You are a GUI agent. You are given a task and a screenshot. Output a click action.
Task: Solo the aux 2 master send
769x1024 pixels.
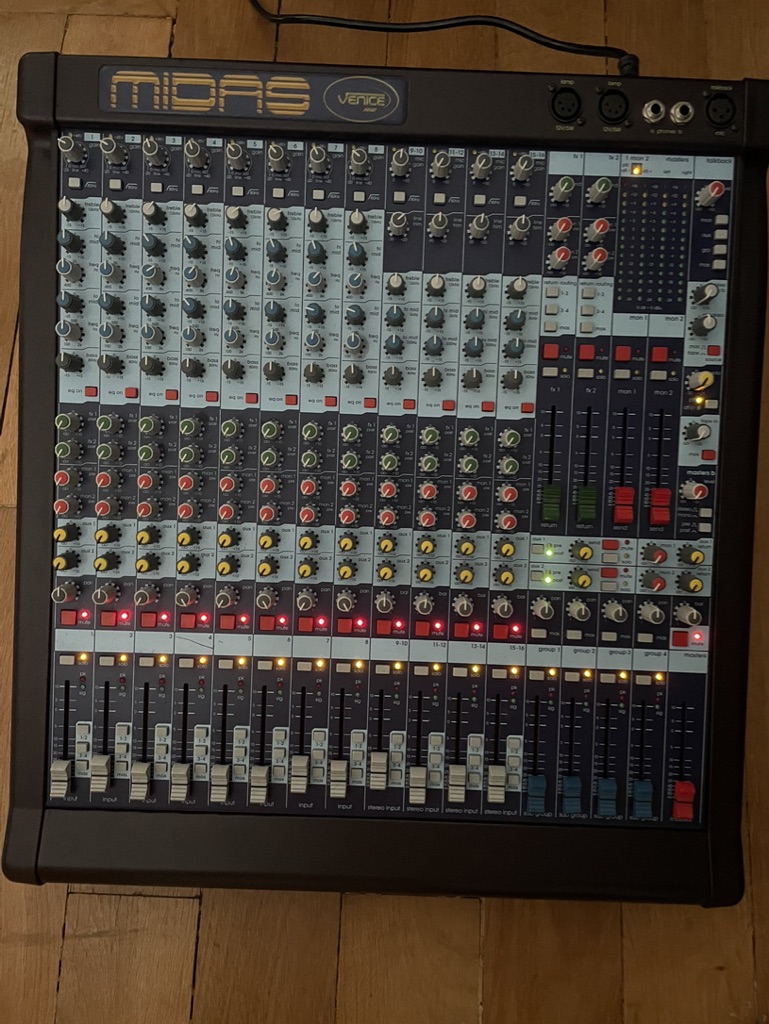(610, 585)
